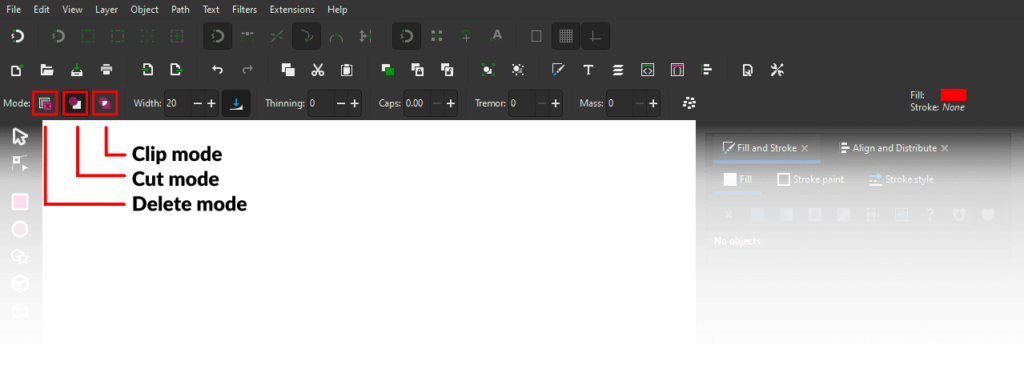Screen dimensions: 1024x390
Task: Open the Layer menu
Action: coord(106,10)
